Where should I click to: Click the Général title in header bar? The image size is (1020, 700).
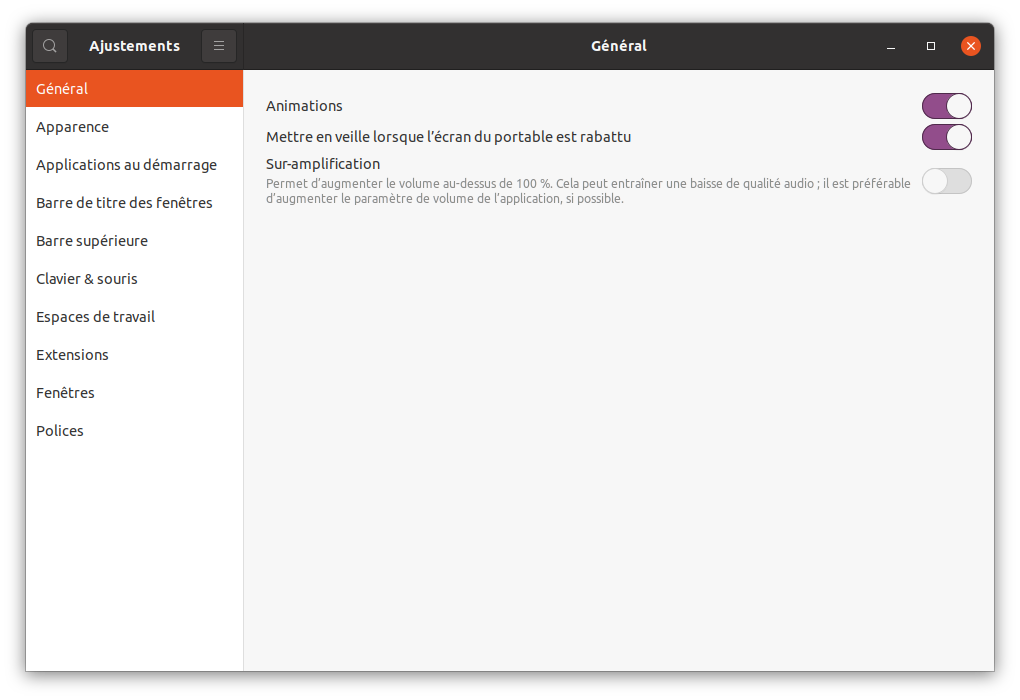(619, 46)
